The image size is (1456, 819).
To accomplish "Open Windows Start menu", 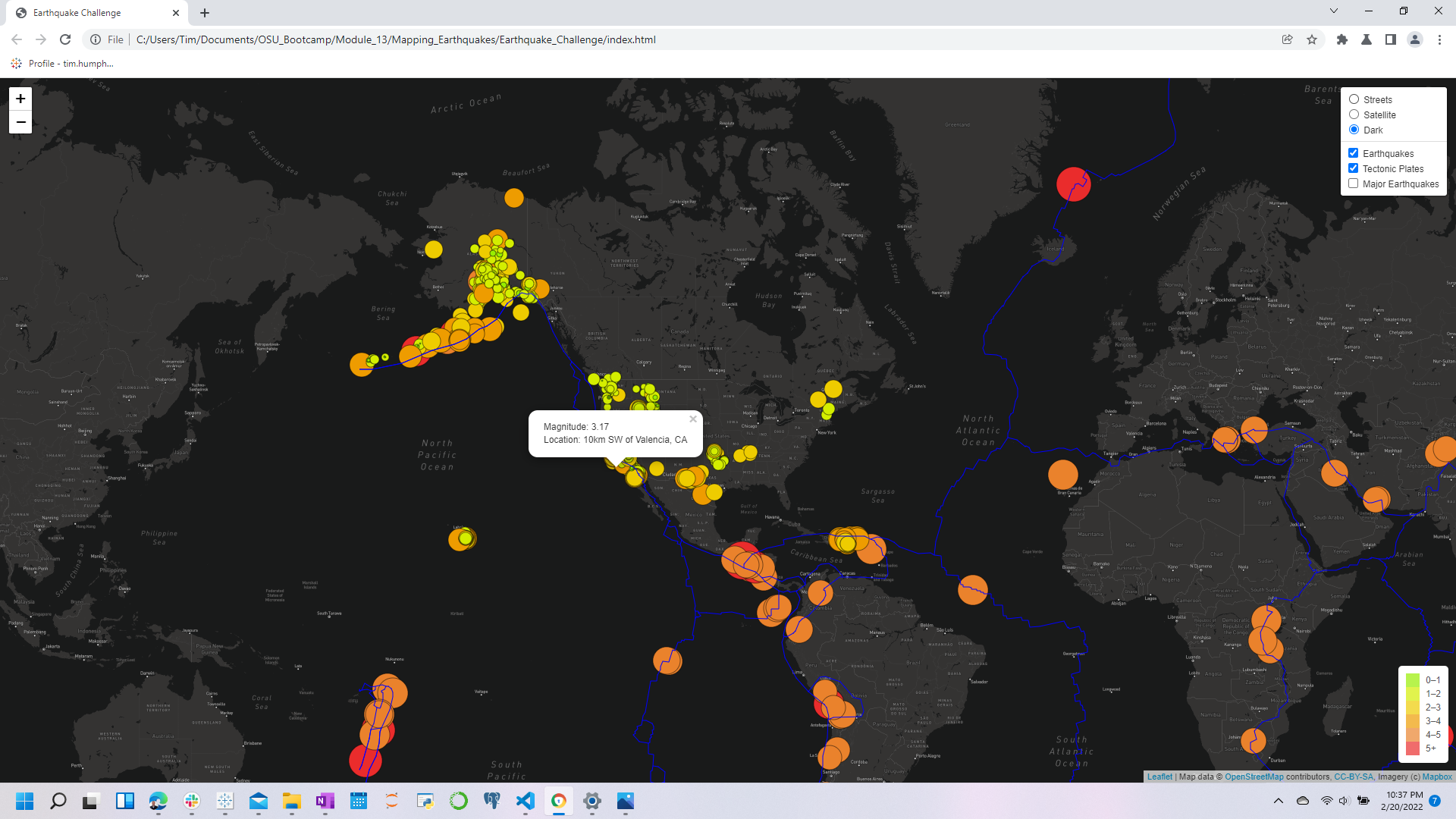I will [25, 801].
